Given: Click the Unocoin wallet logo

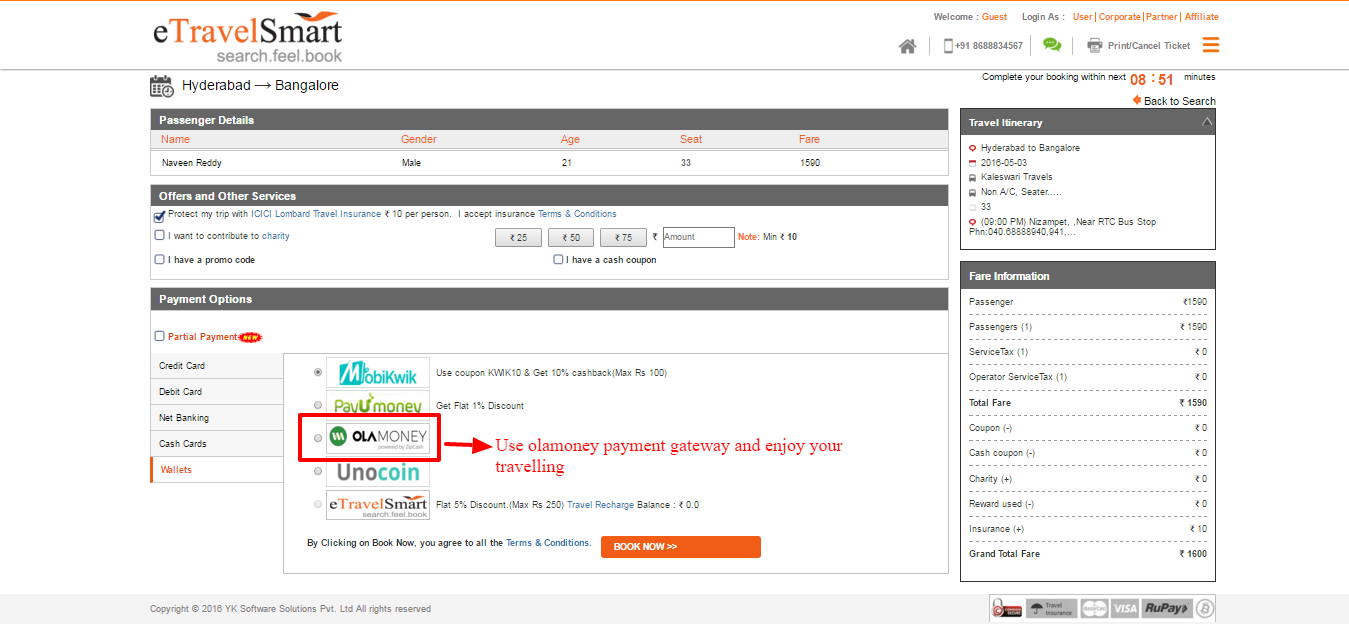Looking at the screenshot, I should [x=377, y=470].
